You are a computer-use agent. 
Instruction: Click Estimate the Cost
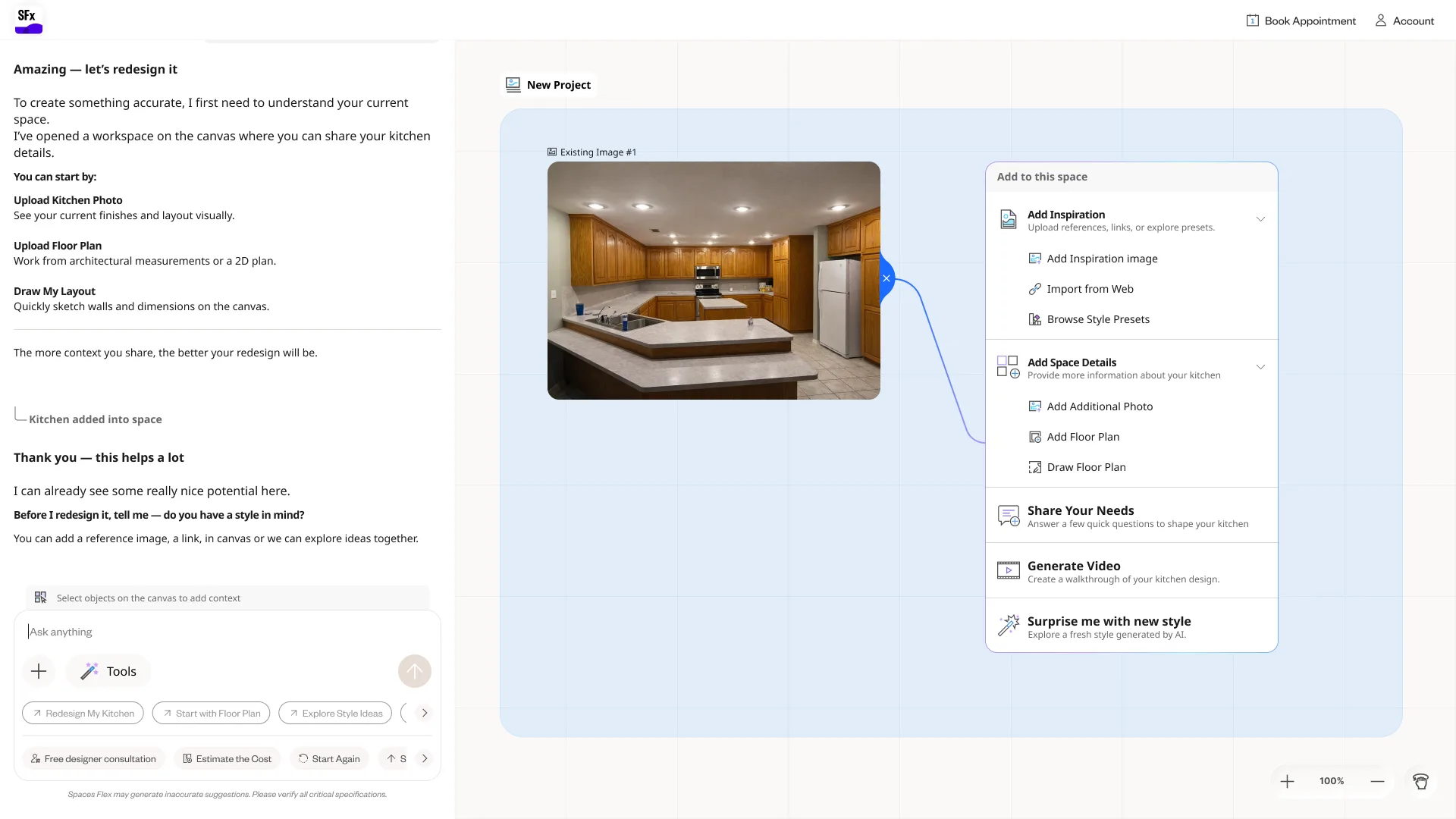click(x=227, y=759)
